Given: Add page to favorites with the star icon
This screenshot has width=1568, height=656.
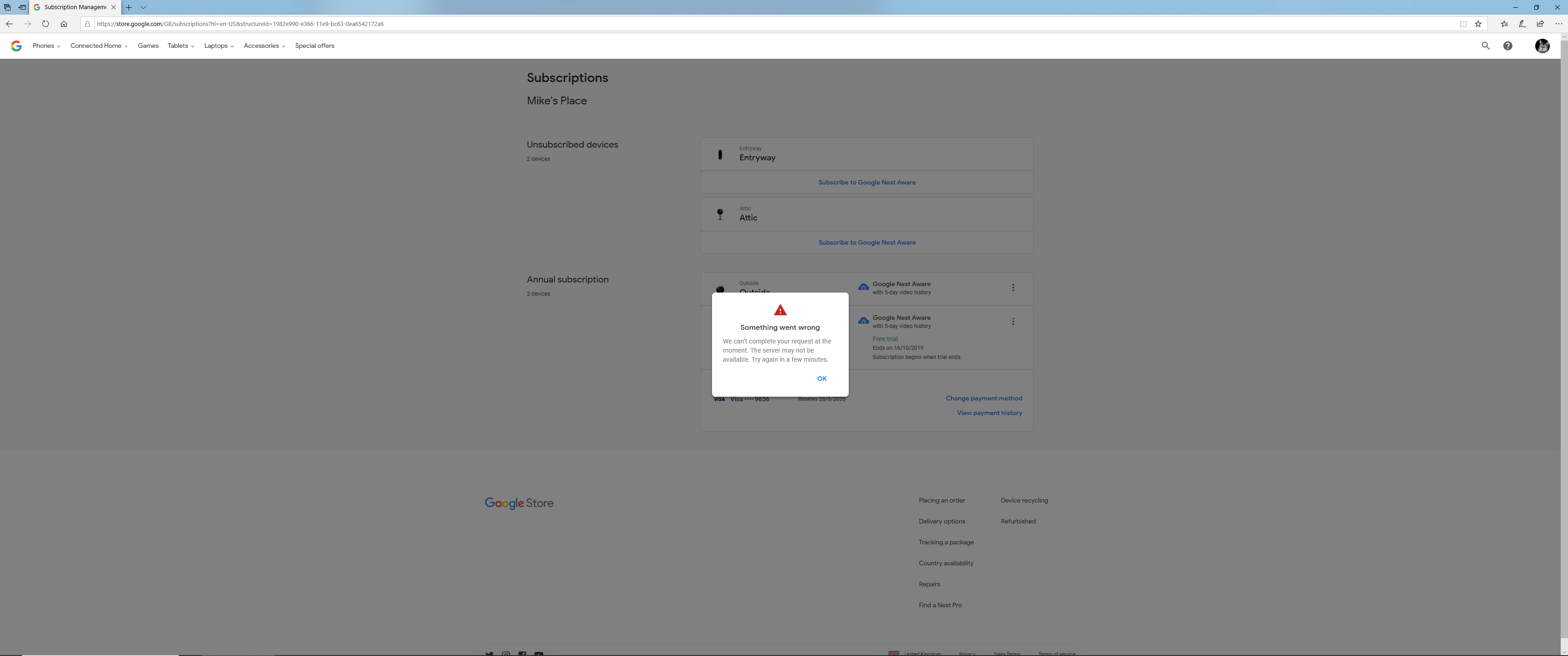Looking at the screenshot, I should tap(1478, 24).
